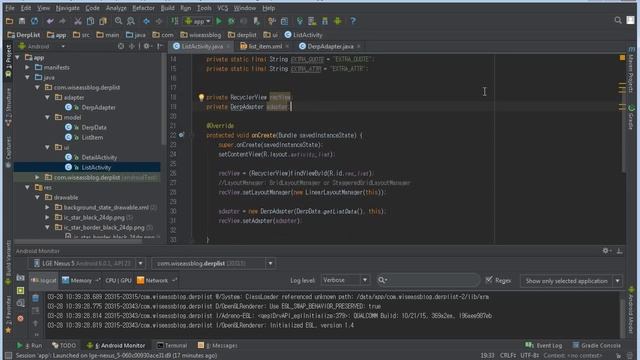640x360 pixels.
Task: Open the Memory monitor tab
Action: coord(80,281)
